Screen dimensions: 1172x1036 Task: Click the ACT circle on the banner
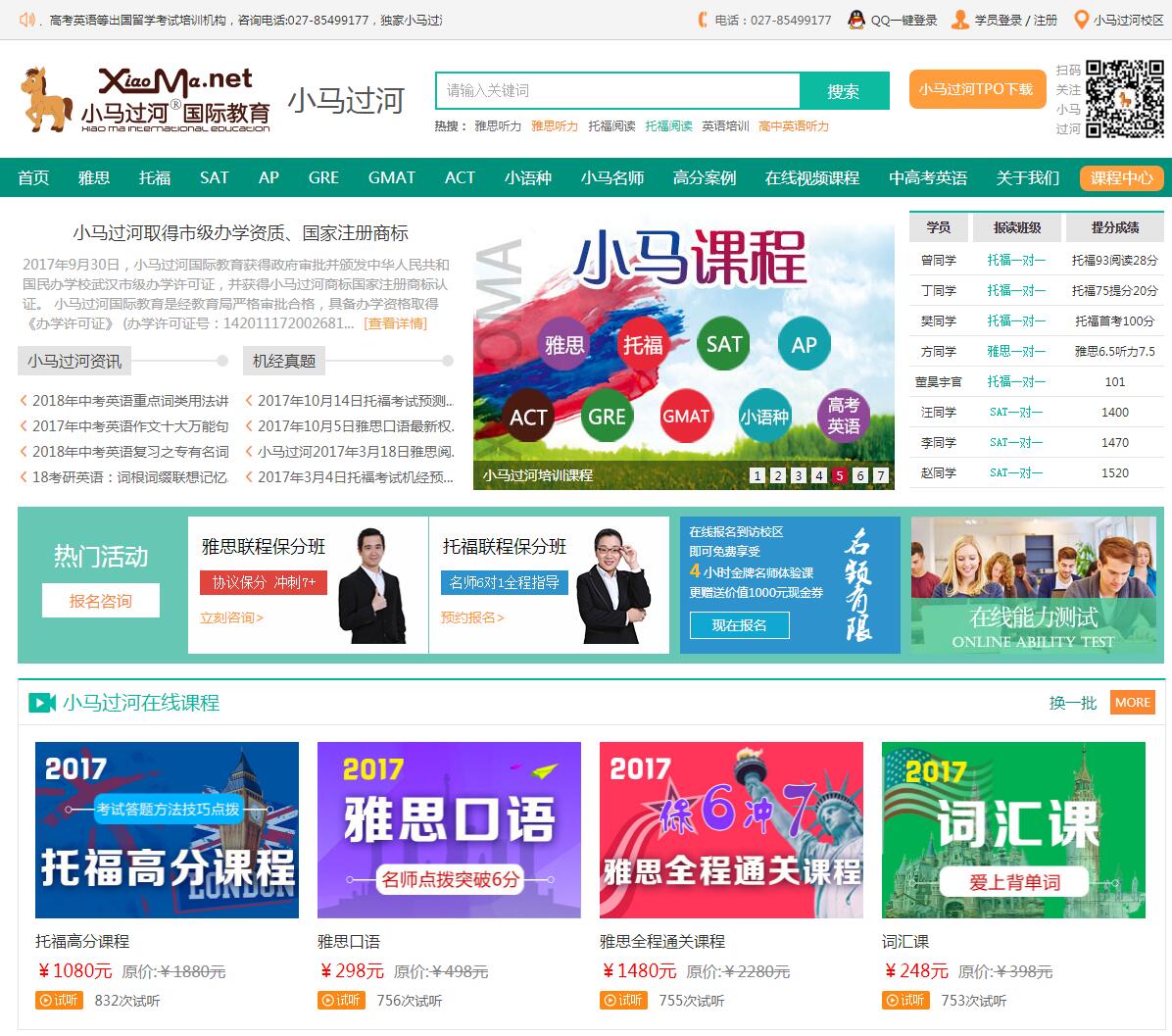coord(528,417)
